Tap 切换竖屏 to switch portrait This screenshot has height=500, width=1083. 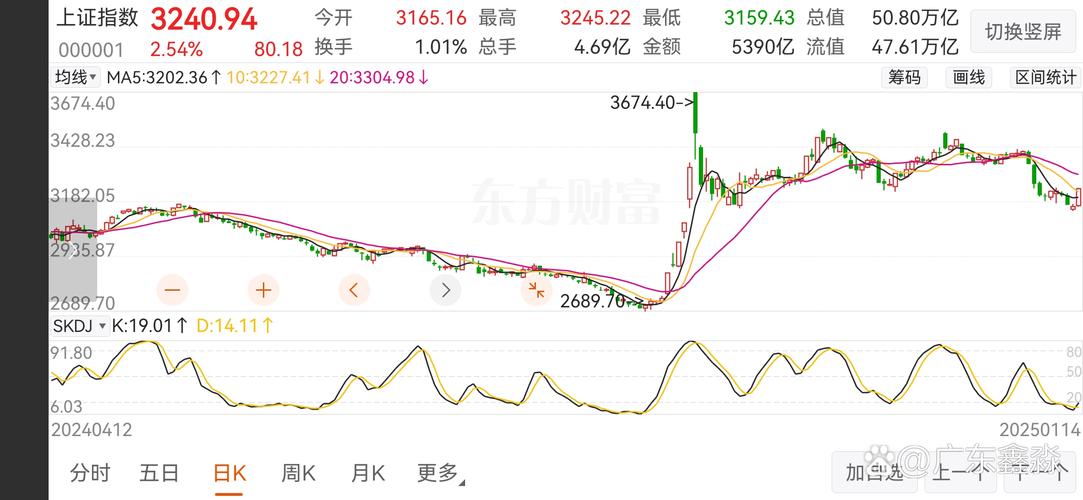coord(1023,32)
